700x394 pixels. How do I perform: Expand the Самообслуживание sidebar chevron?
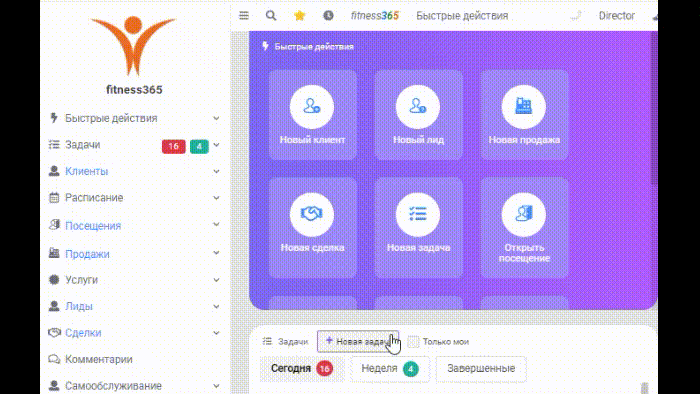pos(216,386)
